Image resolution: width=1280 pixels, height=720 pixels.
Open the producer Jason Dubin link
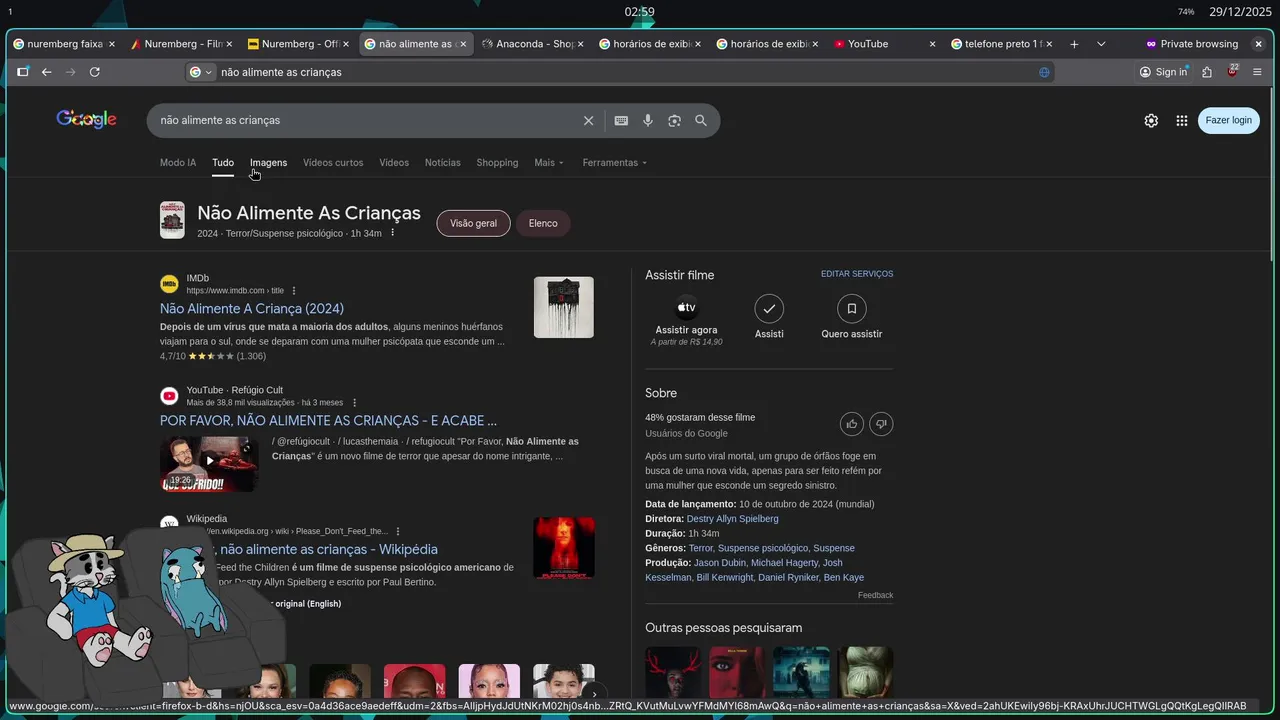tap(720, 563)
